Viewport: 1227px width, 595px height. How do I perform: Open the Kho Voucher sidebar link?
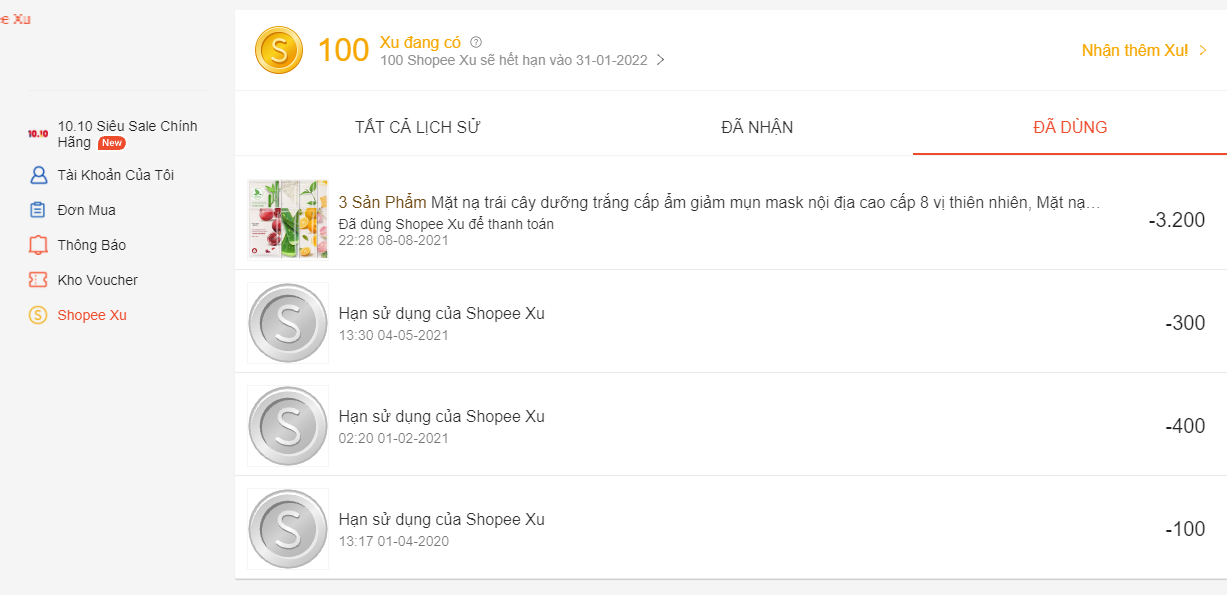(x=98, y=280)
